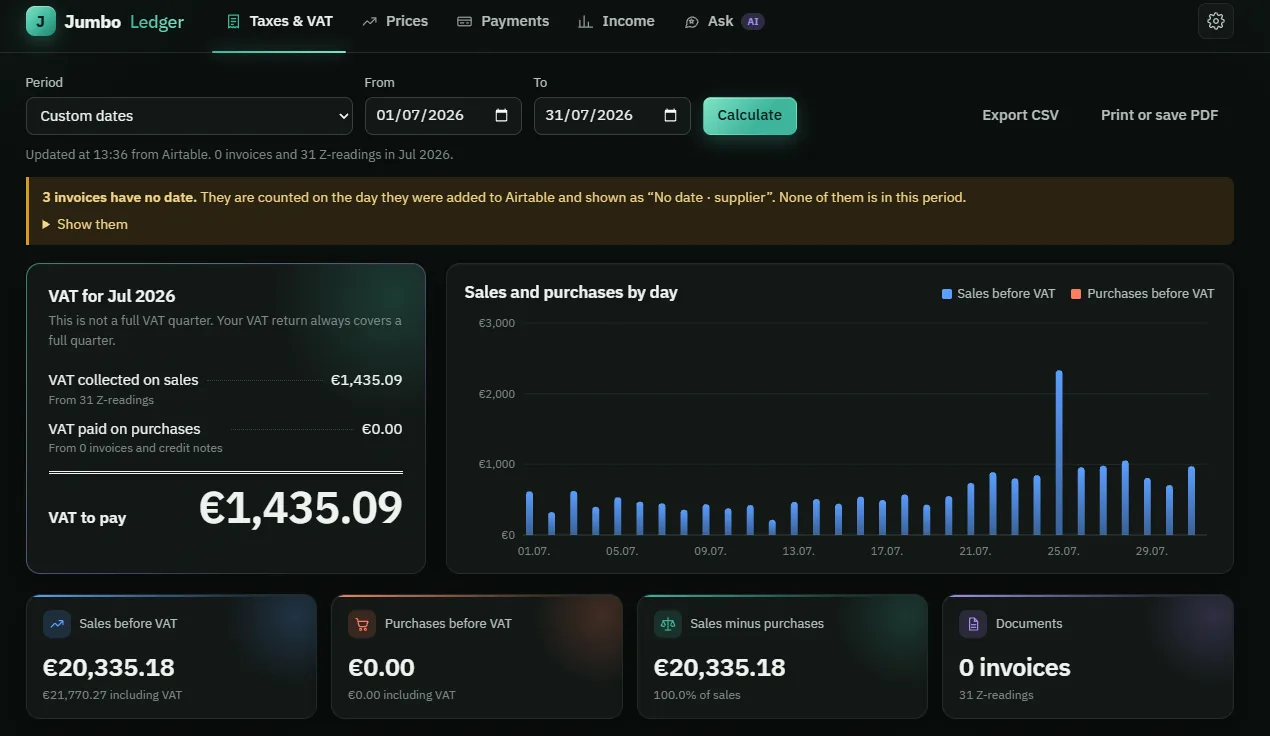Image resolution: width=1270 pixels, height=736 pixels.
Task: Open settings via the gear icon
Action: click(1216, 21)
